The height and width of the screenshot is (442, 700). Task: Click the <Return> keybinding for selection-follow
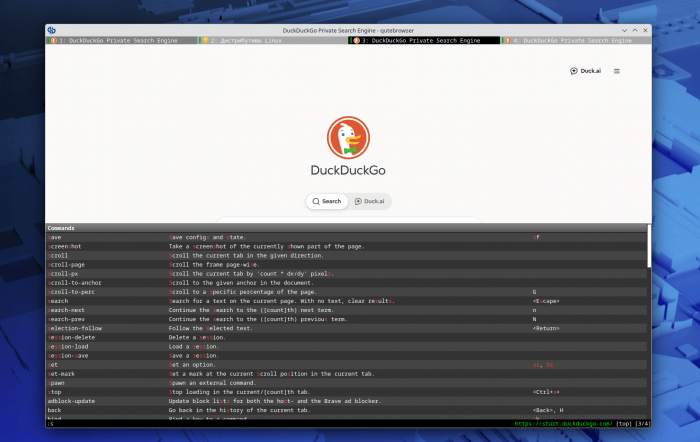click(x=546, y=328)
